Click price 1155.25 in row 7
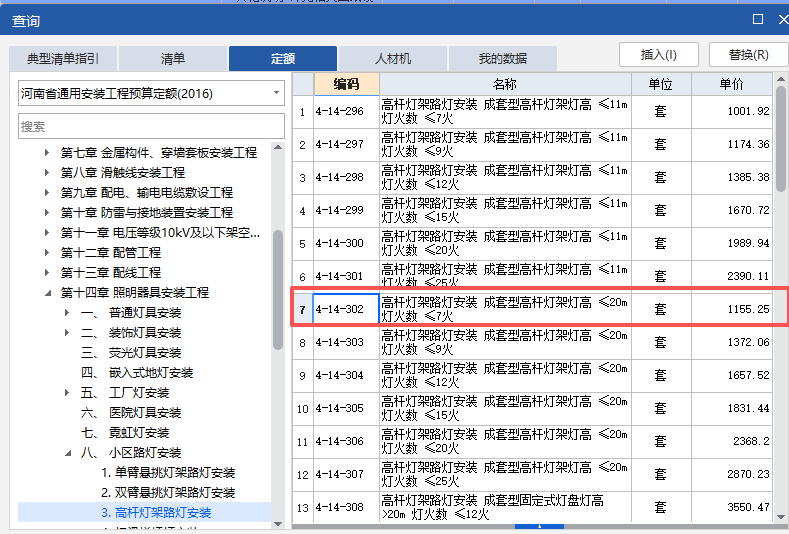 [748, 309]
